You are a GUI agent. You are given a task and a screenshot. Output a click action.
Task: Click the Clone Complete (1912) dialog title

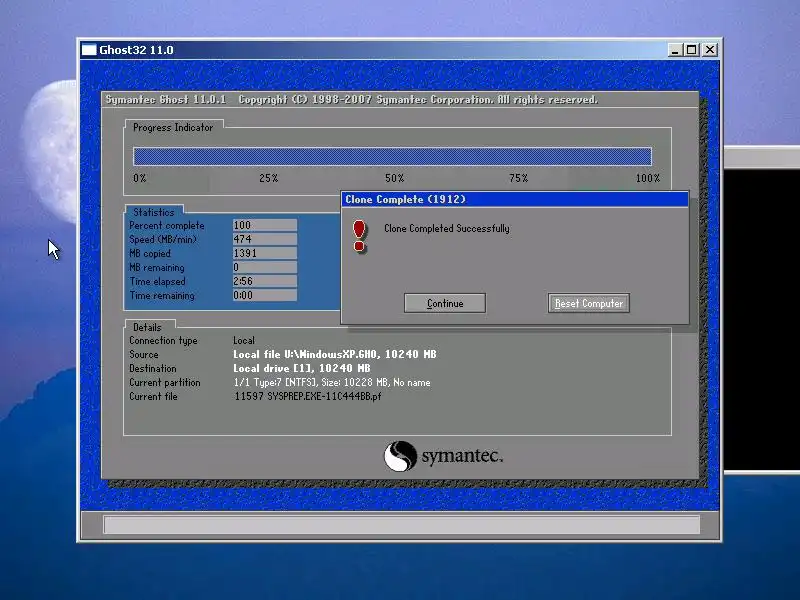406,199
